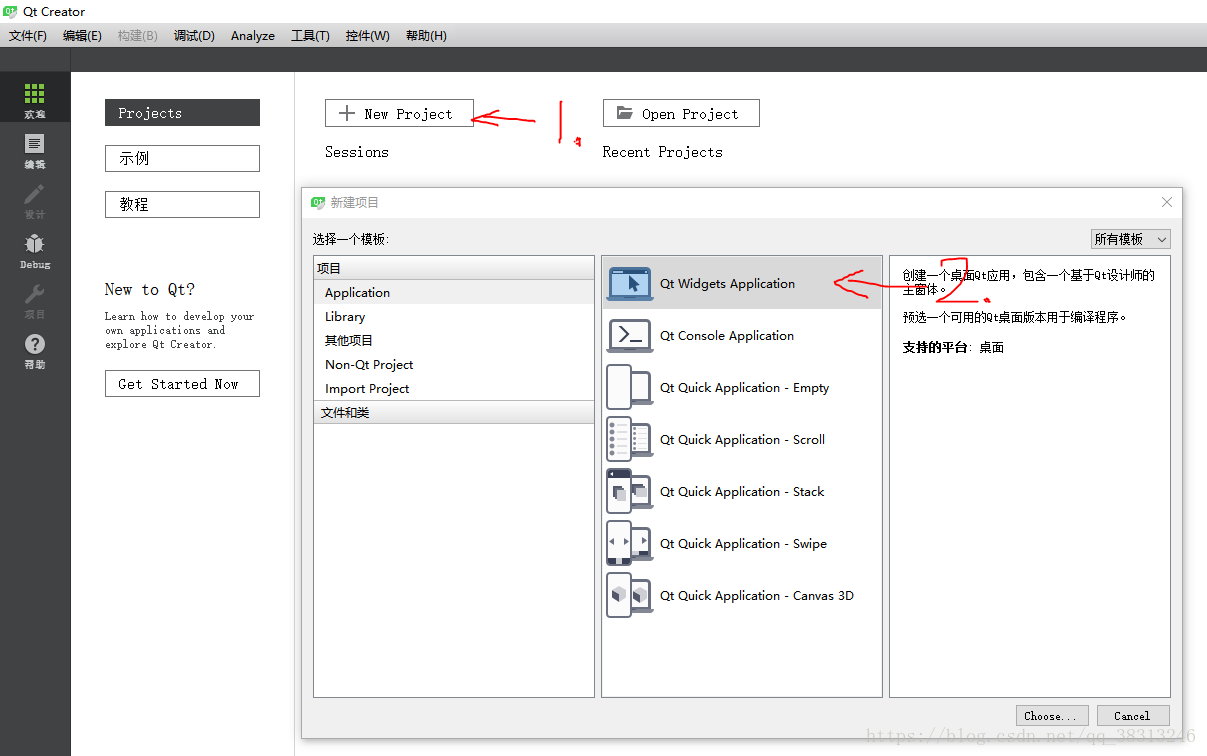Select Qt Quick Application - Empty label
The height and width of the screenshot is (756, 1207).
[x=744, y=388]
